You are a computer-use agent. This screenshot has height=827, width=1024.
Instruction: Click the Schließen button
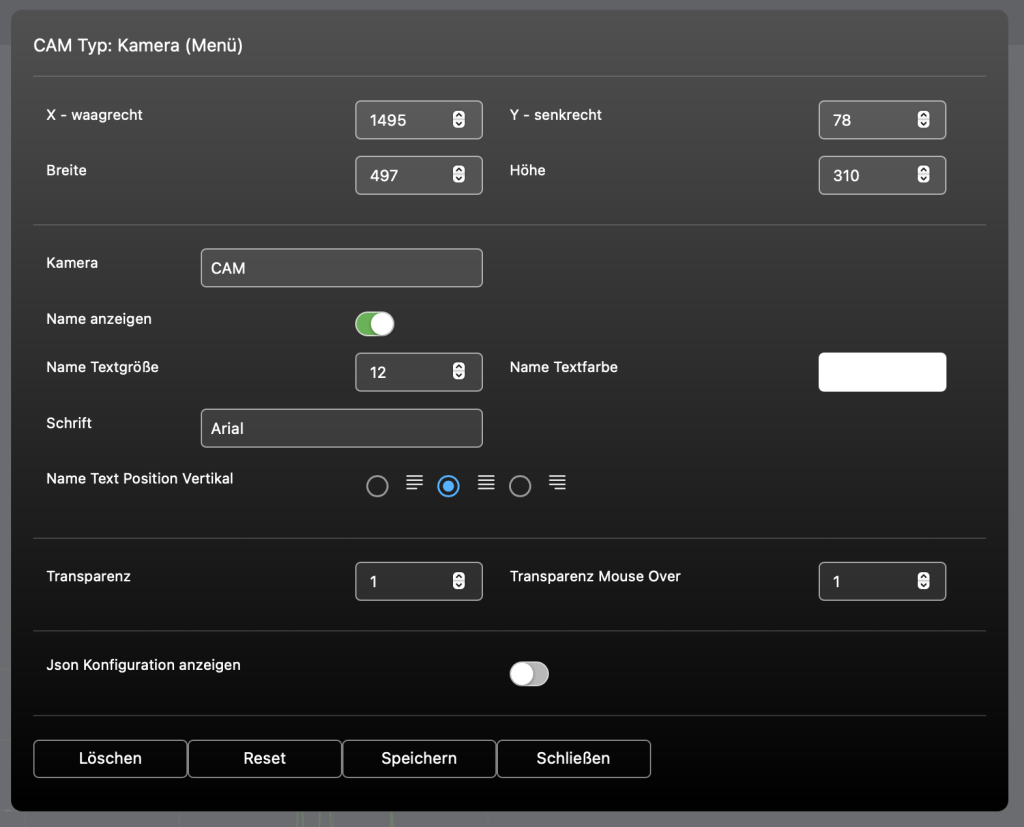[573, 758]
